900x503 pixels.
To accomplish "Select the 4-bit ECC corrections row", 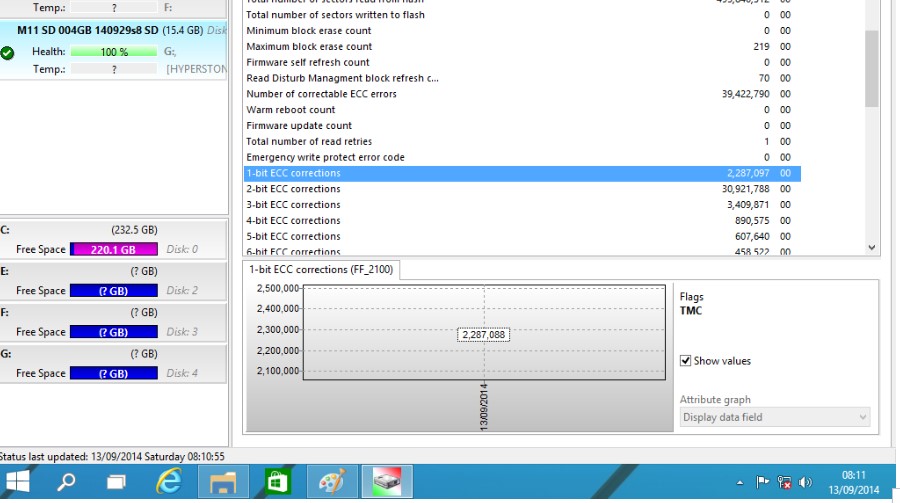I will [x=522, y=220].
